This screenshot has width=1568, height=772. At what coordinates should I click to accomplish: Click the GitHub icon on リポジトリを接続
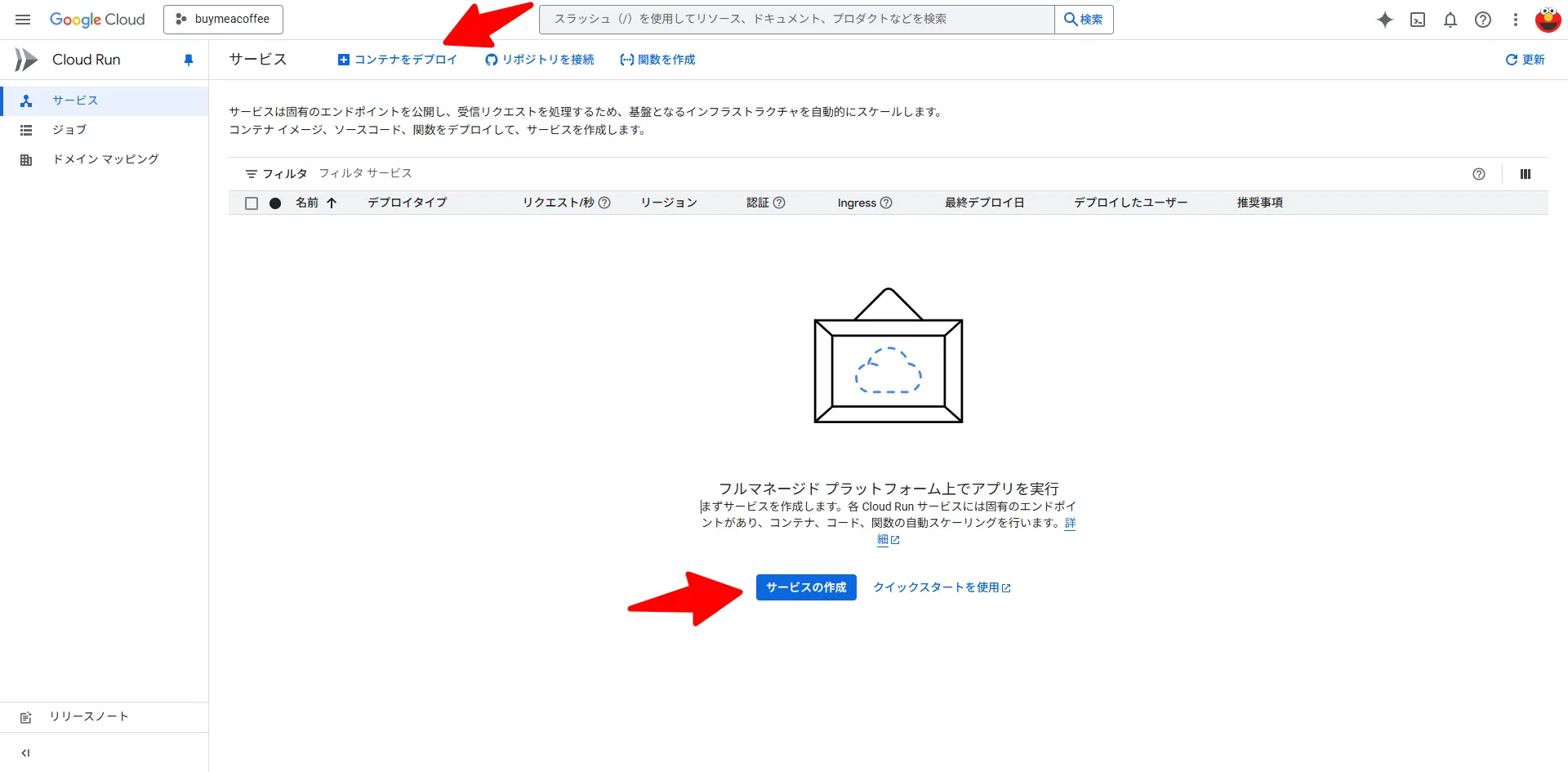490,59
